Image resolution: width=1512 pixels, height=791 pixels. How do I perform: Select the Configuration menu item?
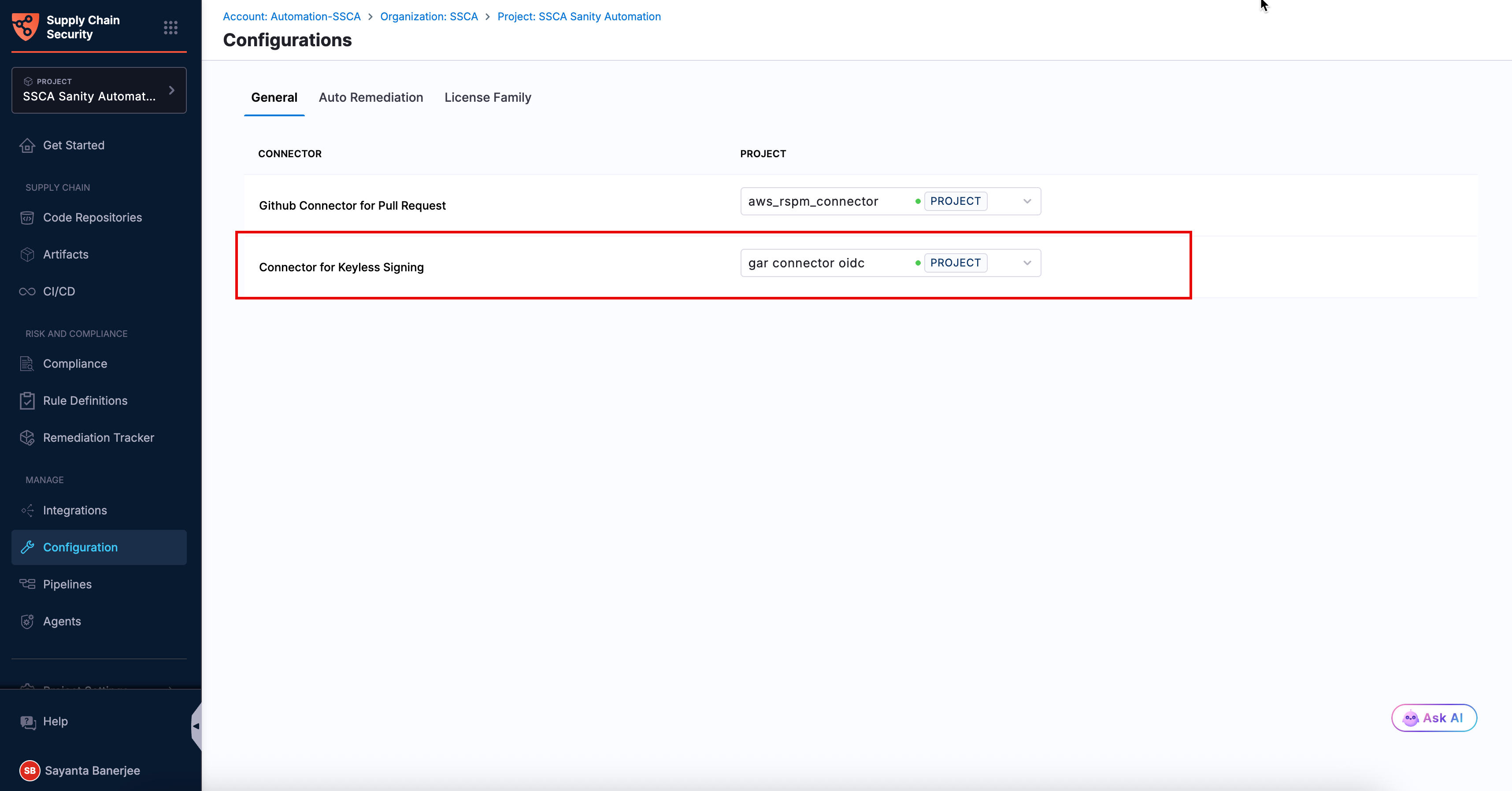coord(99,547)
